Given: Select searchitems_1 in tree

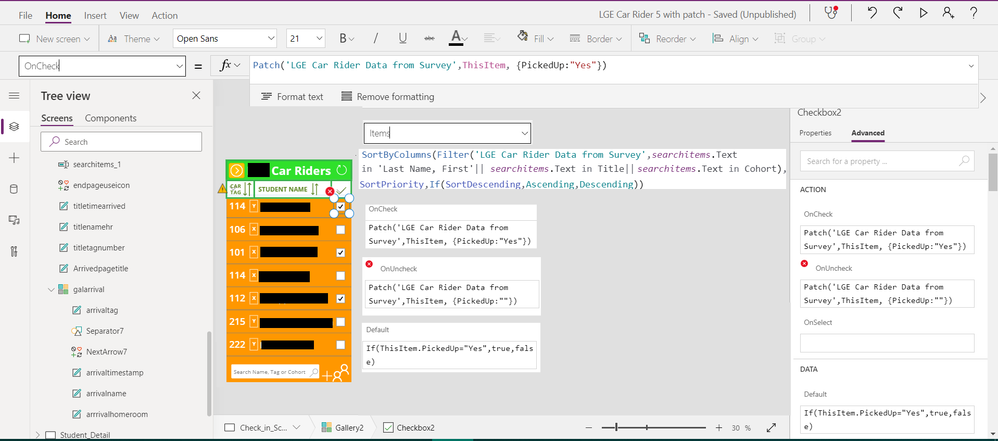Looking at the screenshot, I should [97, 164].
